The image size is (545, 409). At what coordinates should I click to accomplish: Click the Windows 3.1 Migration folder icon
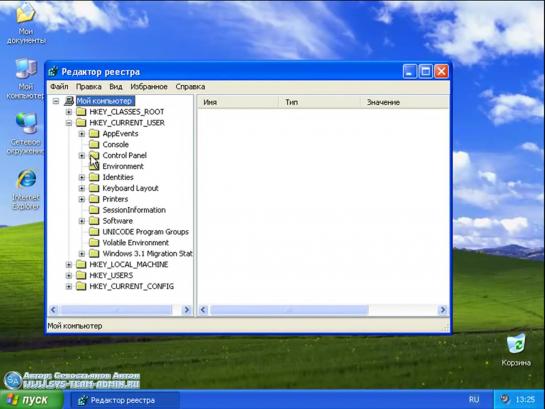click(x=94, y=253)
